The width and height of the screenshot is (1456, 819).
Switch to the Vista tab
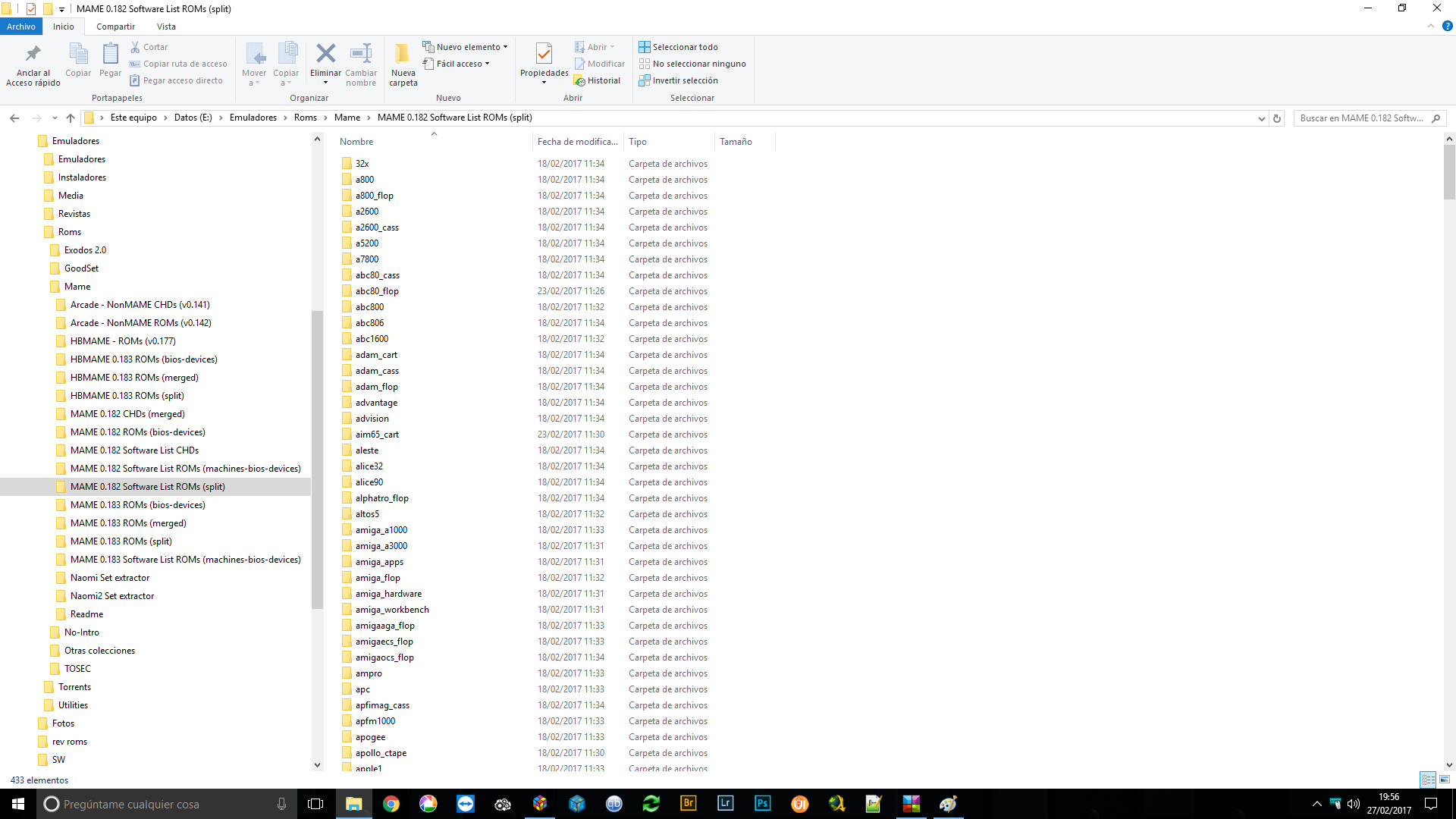(x=166, y=27)
